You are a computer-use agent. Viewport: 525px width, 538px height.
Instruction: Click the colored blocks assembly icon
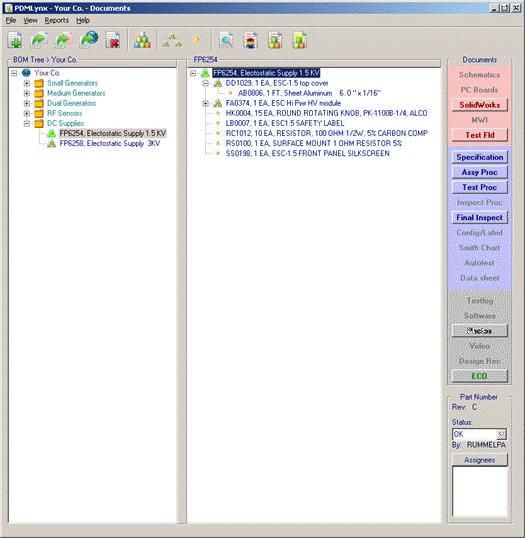(142, 40)
